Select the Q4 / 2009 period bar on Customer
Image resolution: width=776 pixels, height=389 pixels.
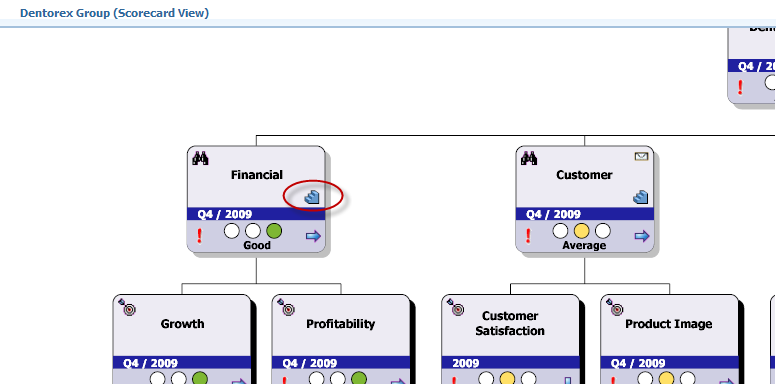pos(584,214)
